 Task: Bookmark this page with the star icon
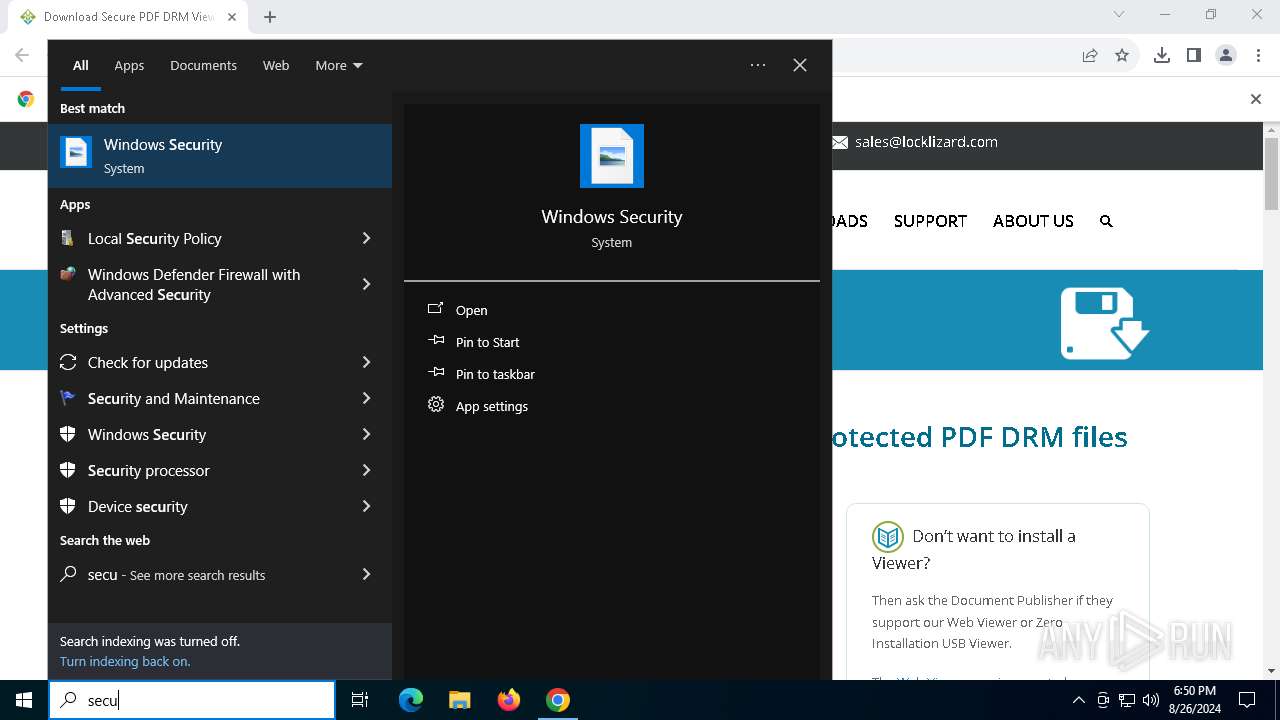coord(1122,55)
